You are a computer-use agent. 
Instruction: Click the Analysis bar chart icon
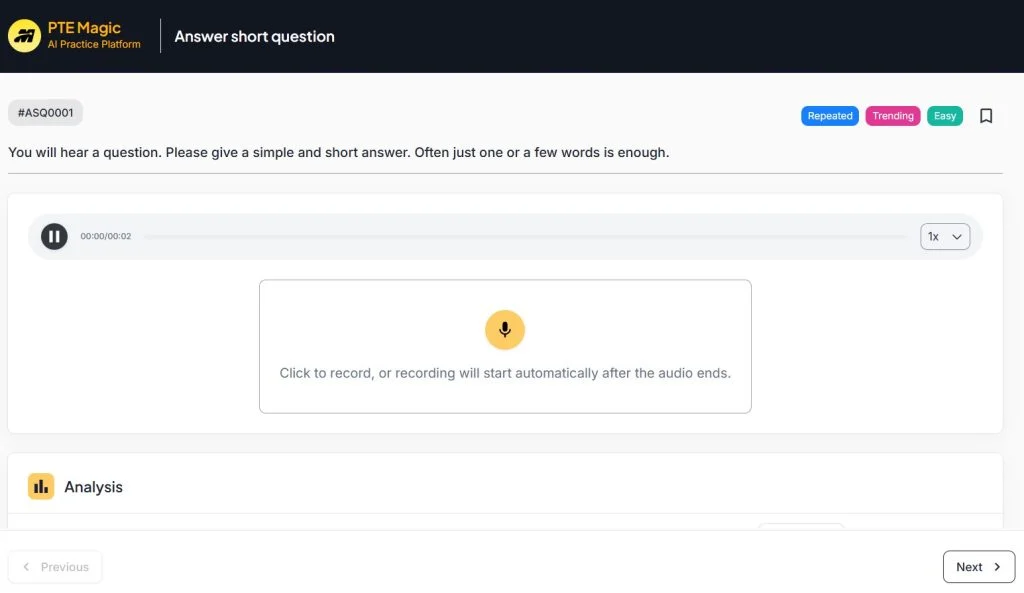coord(41,487)
